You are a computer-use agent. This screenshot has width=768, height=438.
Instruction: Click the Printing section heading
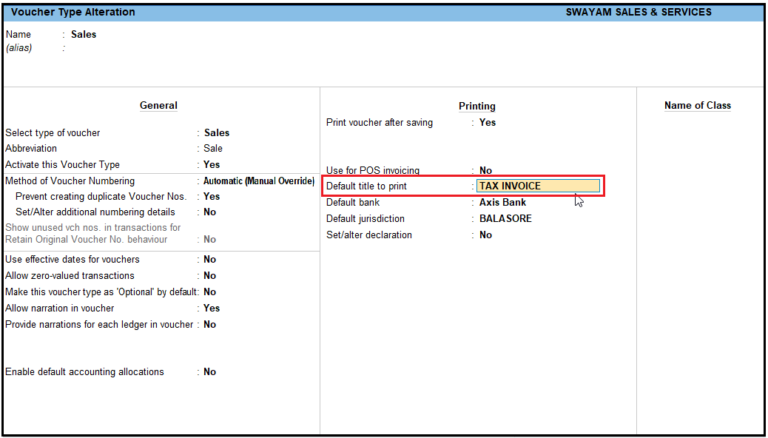(x=477, y=106)
